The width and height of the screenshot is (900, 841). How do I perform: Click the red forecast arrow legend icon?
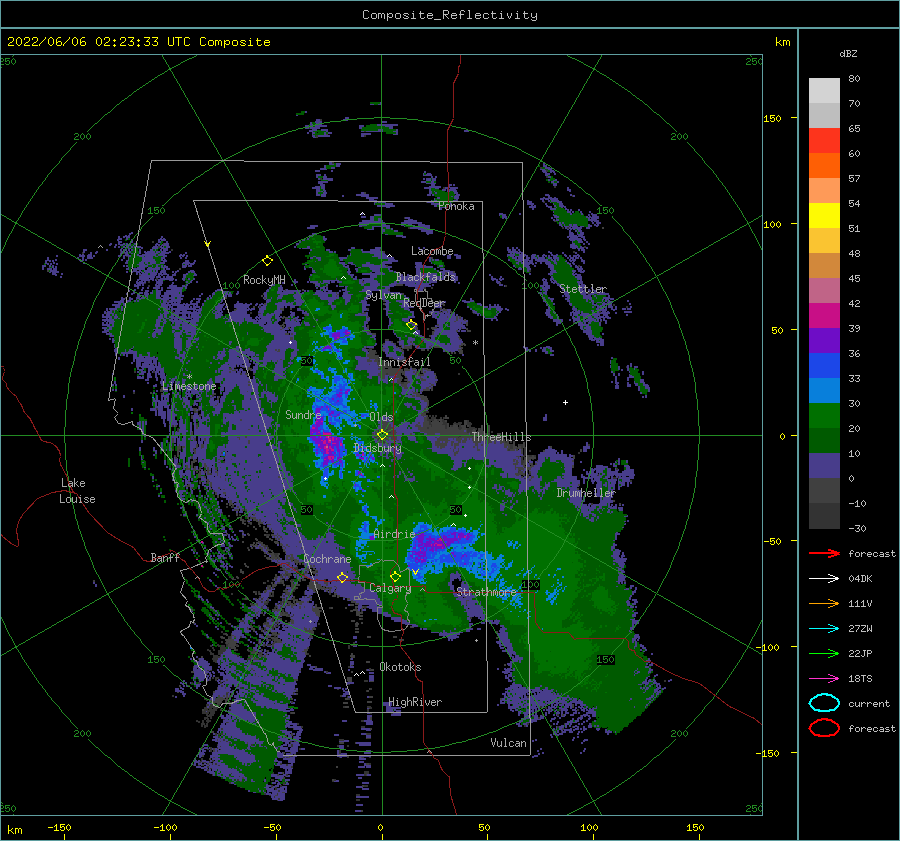pos(824,553)
